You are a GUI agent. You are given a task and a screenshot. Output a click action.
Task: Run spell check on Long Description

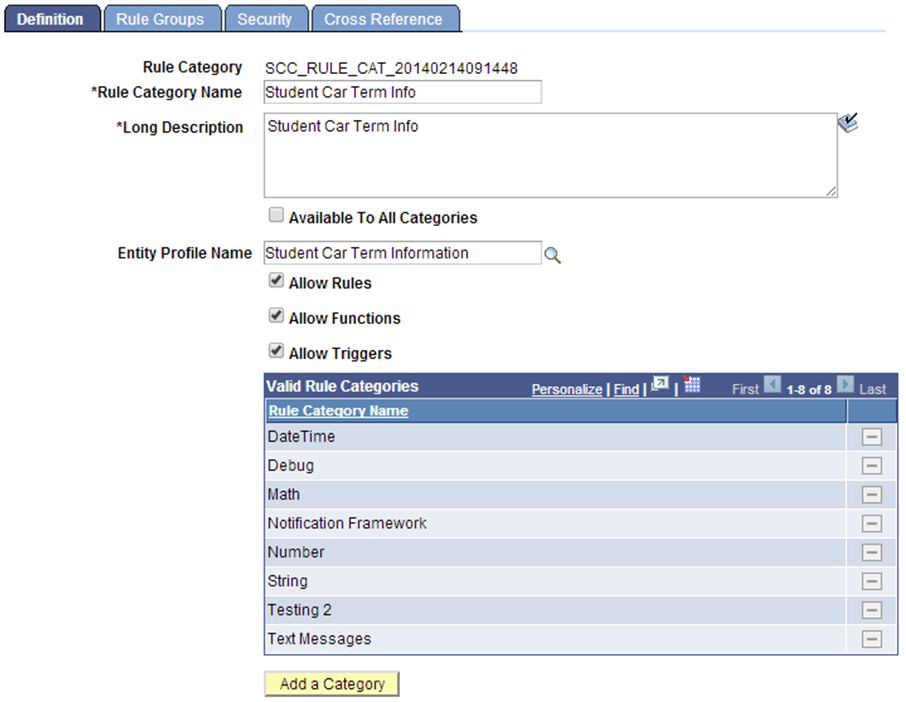pyautogui.click(x=847, y=122)
